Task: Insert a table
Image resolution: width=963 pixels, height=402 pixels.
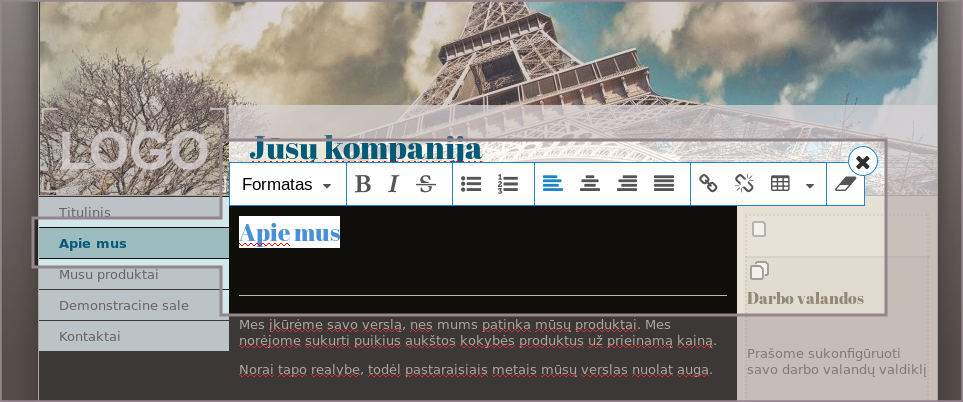Action: click(781, 184)
